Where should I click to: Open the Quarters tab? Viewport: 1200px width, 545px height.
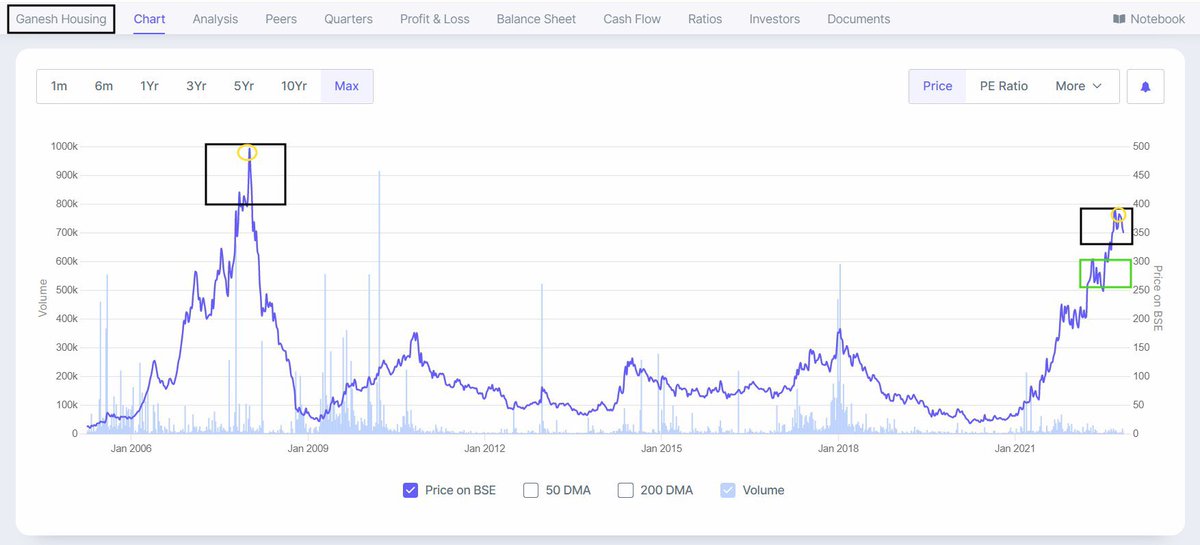pos(348,19)
